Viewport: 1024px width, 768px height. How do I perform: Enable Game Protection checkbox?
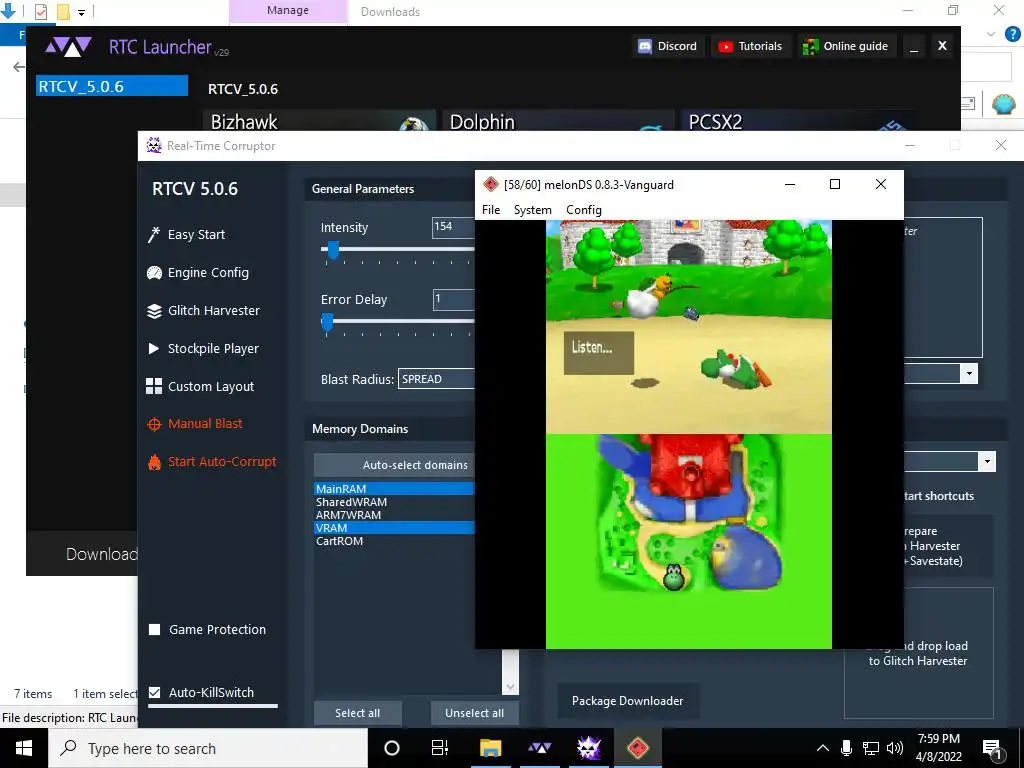click(x=155, y=630)
